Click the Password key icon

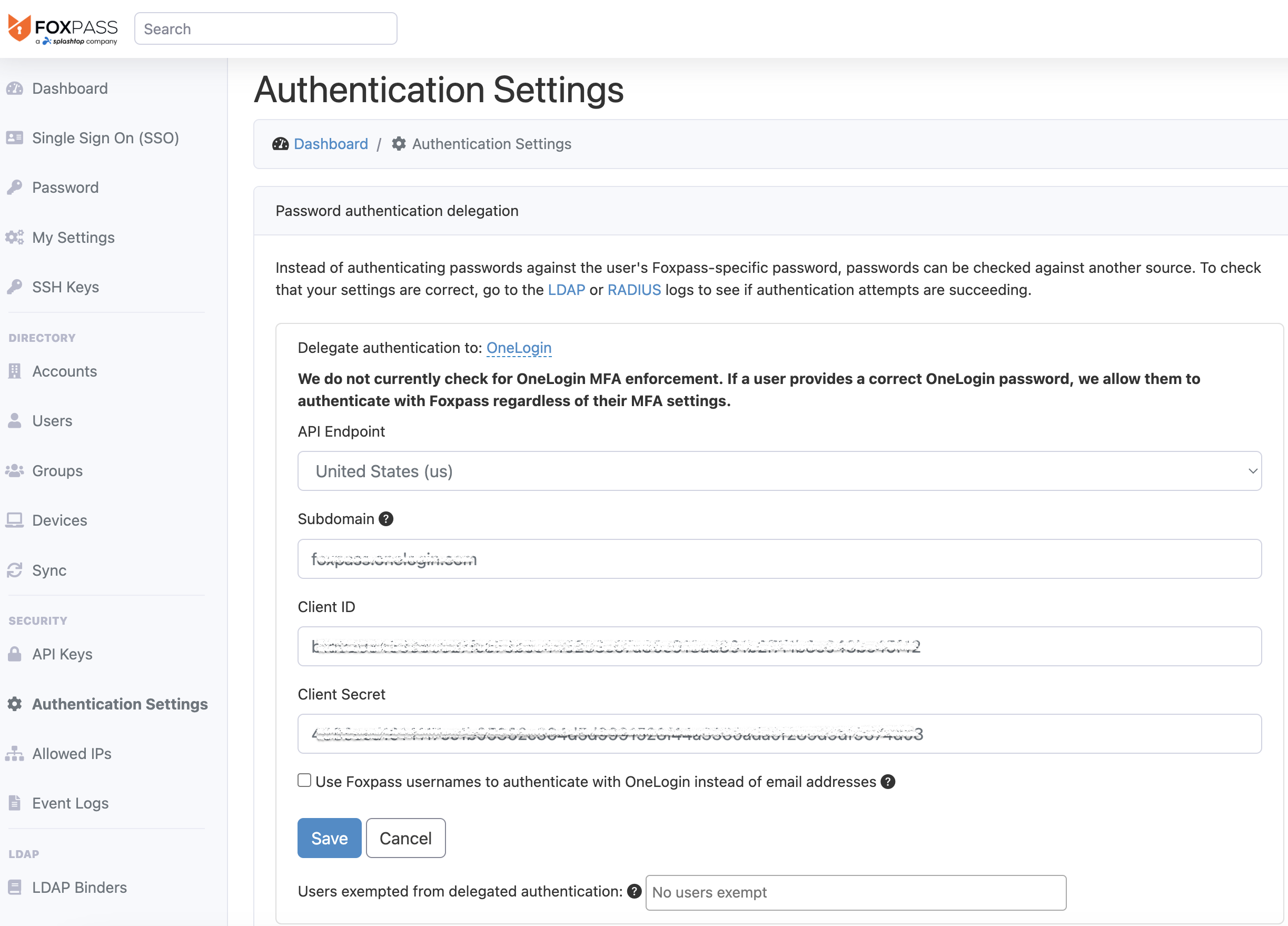tap(15, 188)
